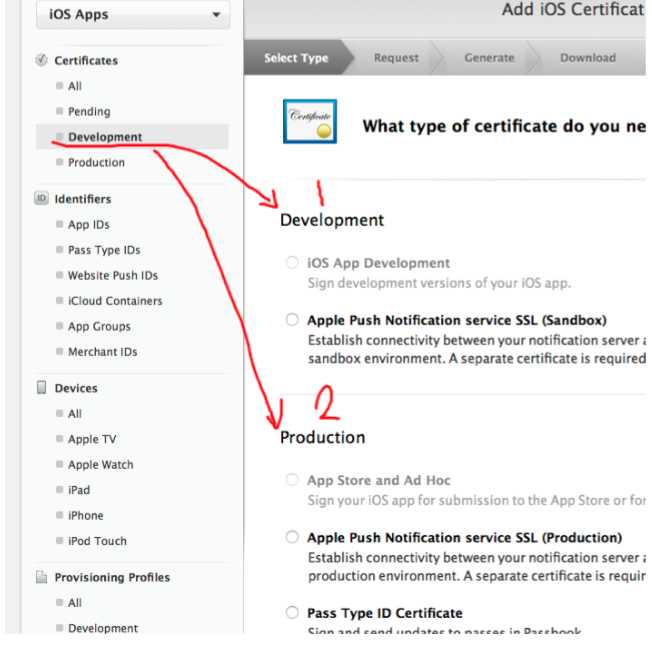Image resolution: width=652 pixels, height=654 pixels.
Task: Show iPod Touch devices
Action: tap(97, 541)
